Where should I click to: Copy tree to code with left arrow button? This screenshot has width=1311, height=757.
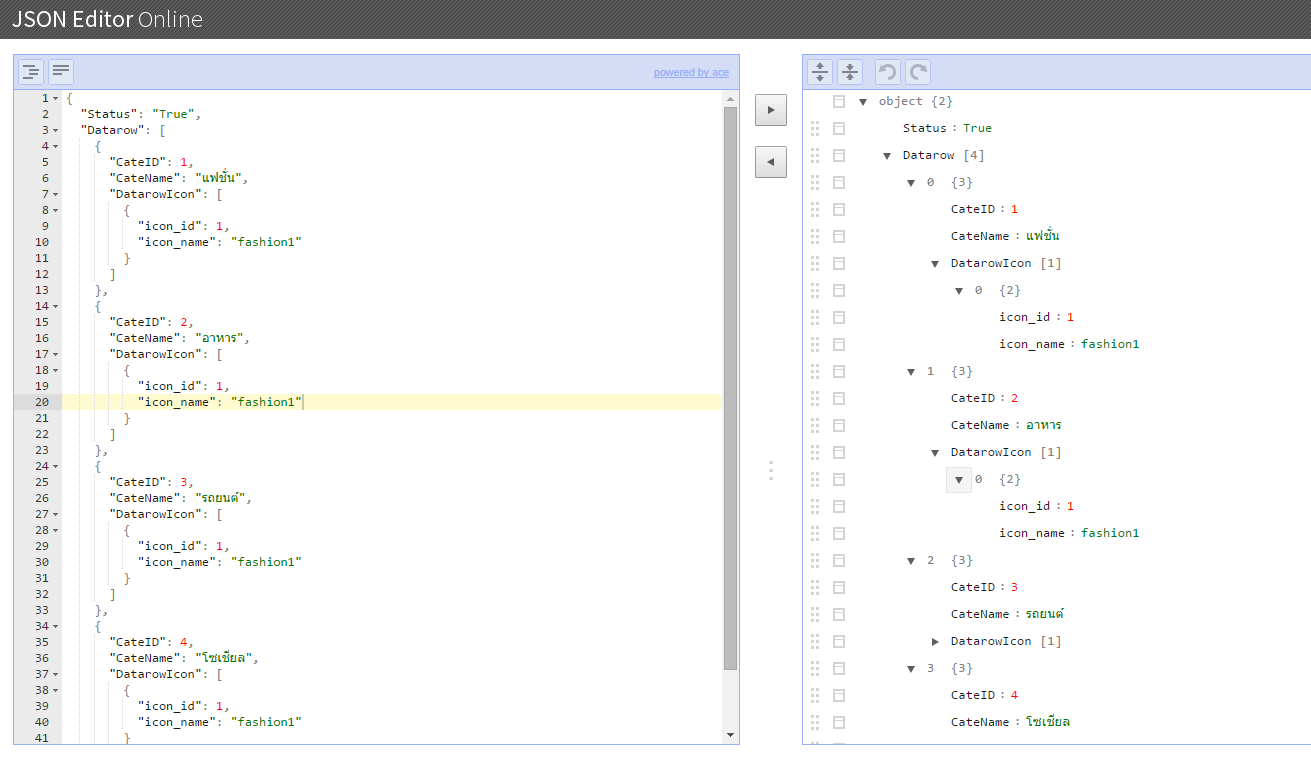click(x=770, y=161)
